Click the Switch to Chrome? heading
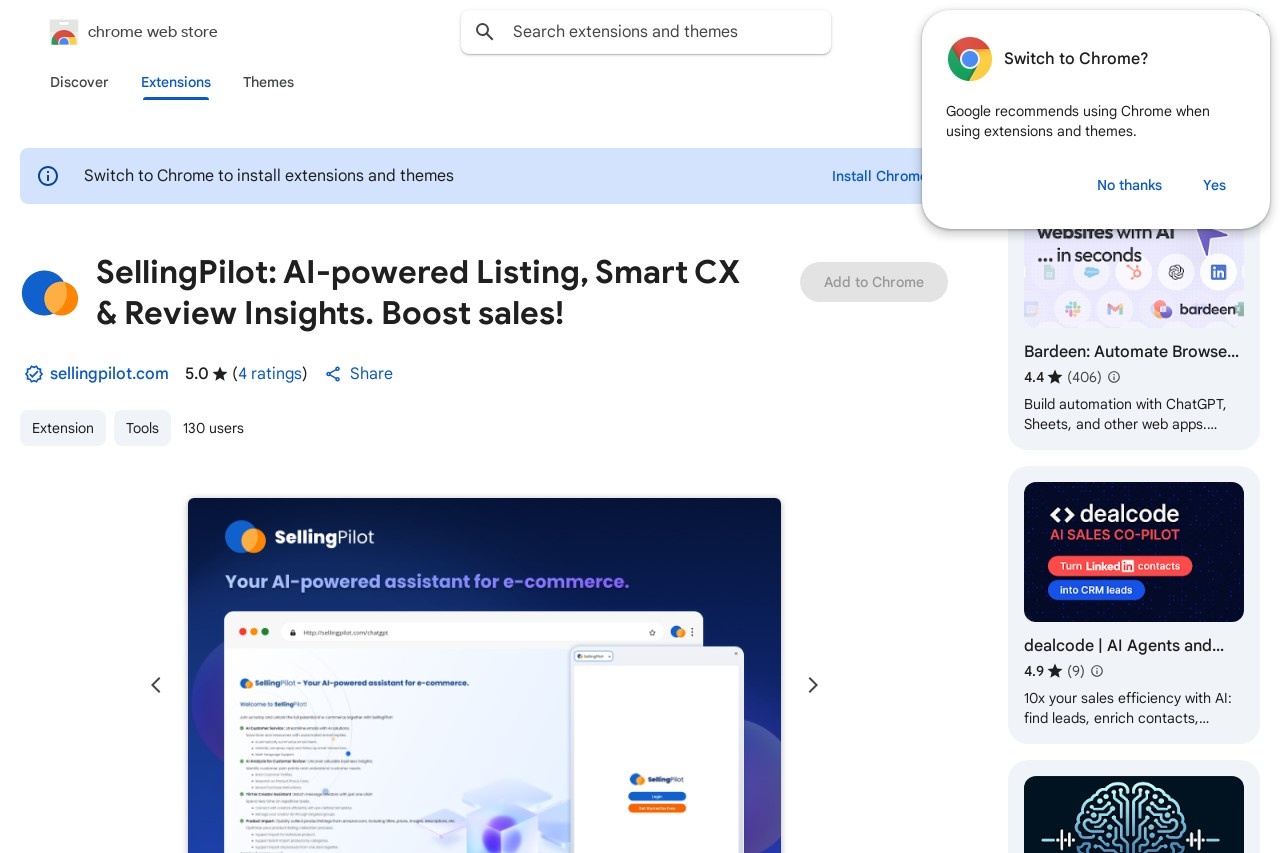The width and height of the screenshot is (1280, 853). tap(1076, 59)
